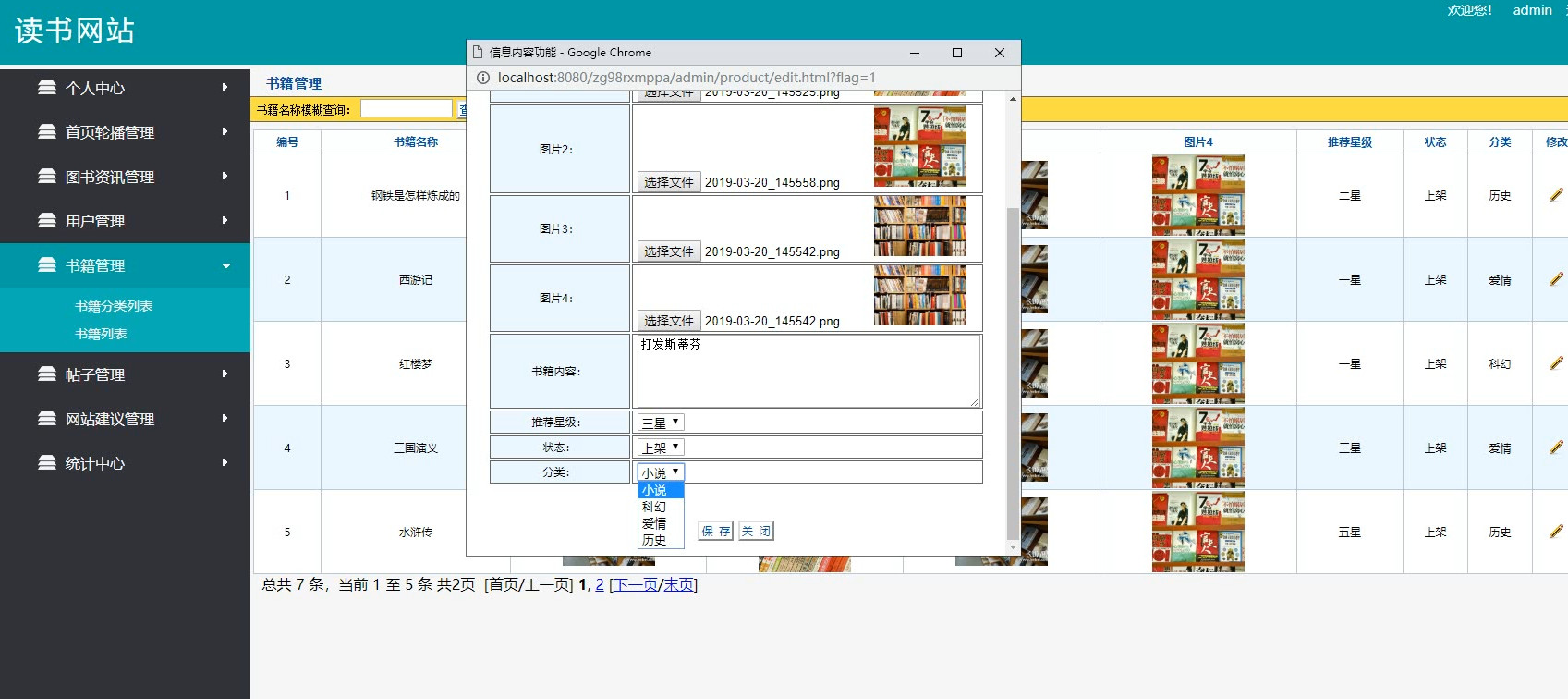Click the stack icon beside 帖子管理
This screenshot has height=699, width=1568.
[x=47, y=374]
